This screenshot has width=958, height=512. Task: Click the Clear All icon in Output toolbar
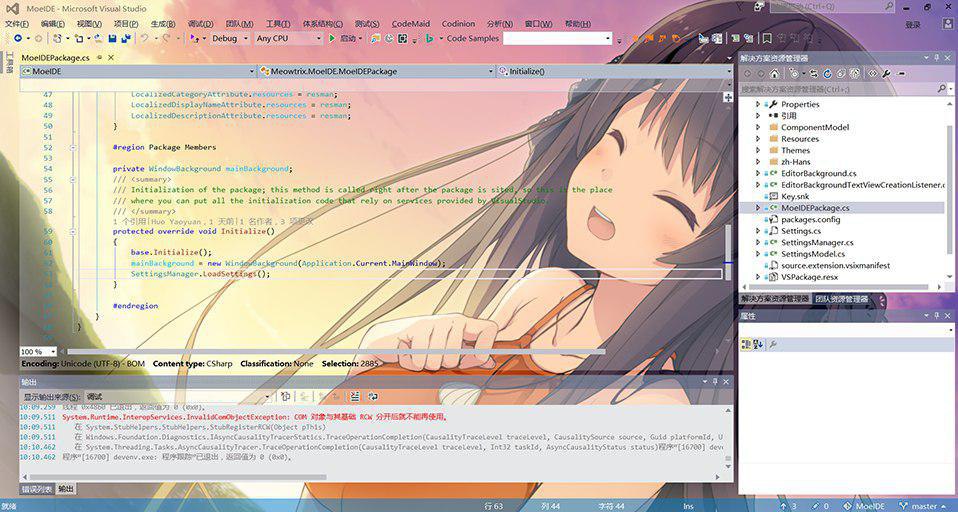tap(355, 396)
